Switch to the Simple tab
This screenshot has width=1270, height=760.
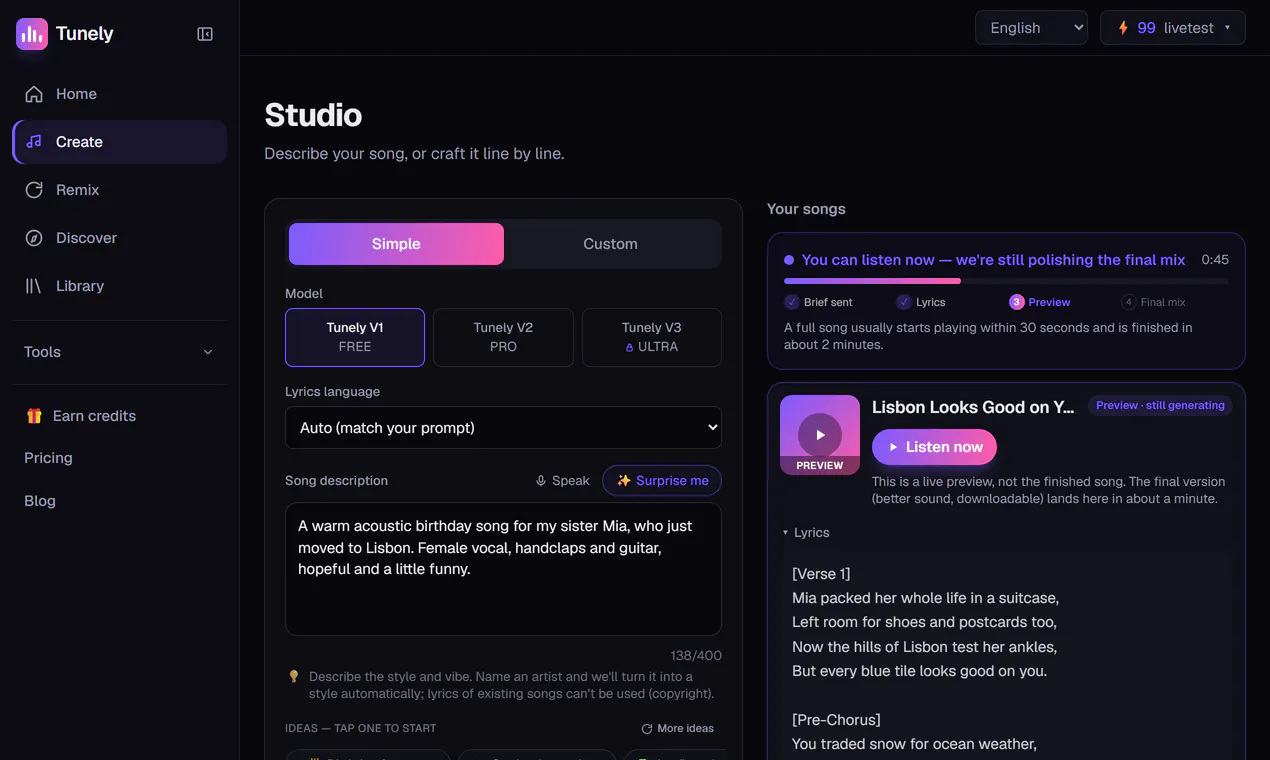point(396,244)
